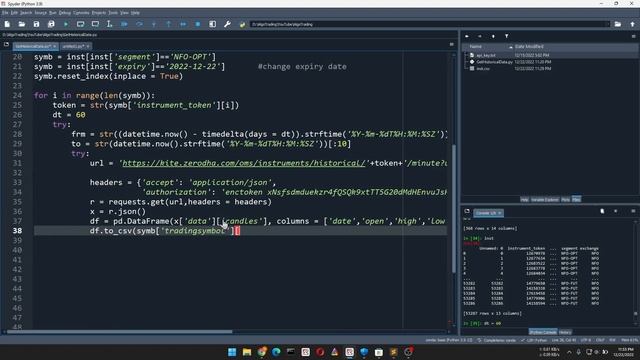
Task: Open console pane options menu
Action: (633, 211)
